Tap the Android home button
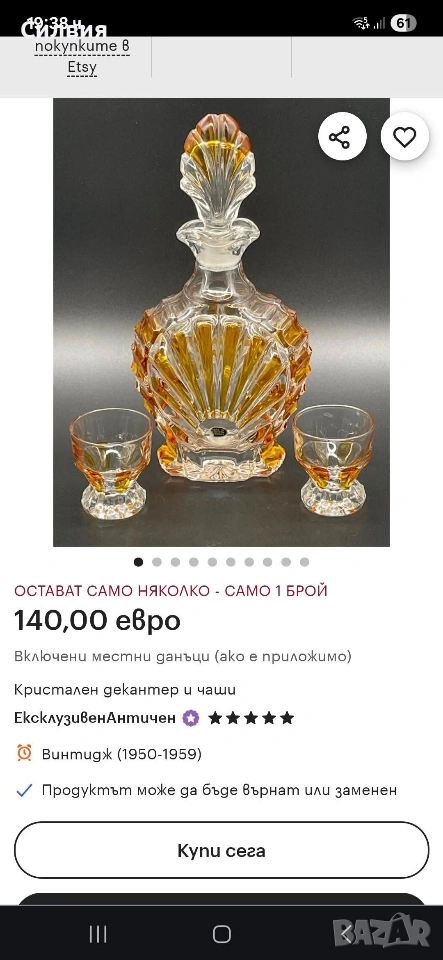Image resolution: width=443 pixels, height=960 pixels. [222, 934]
